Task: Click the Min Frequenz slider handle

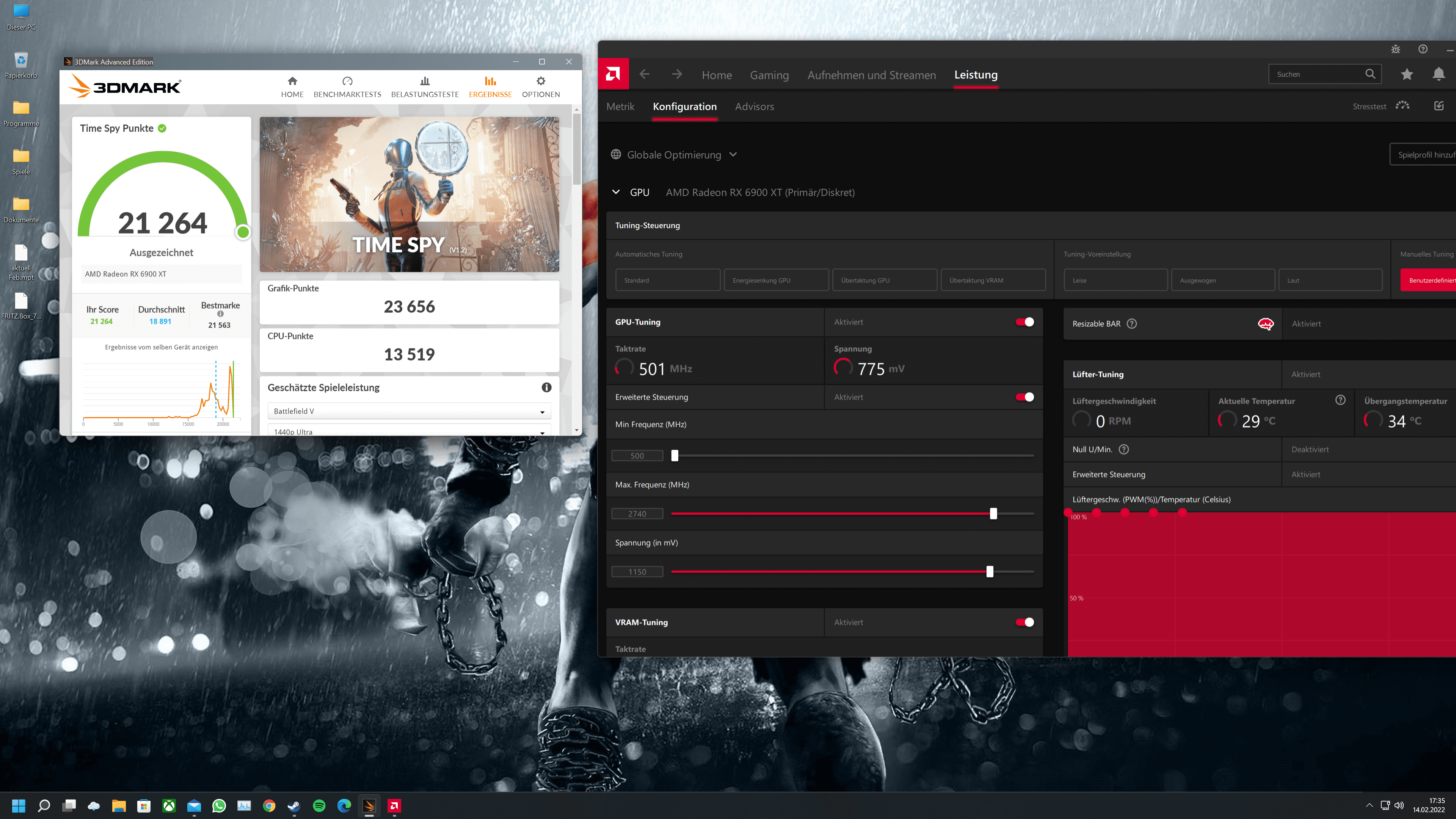Action: point(674,455)
